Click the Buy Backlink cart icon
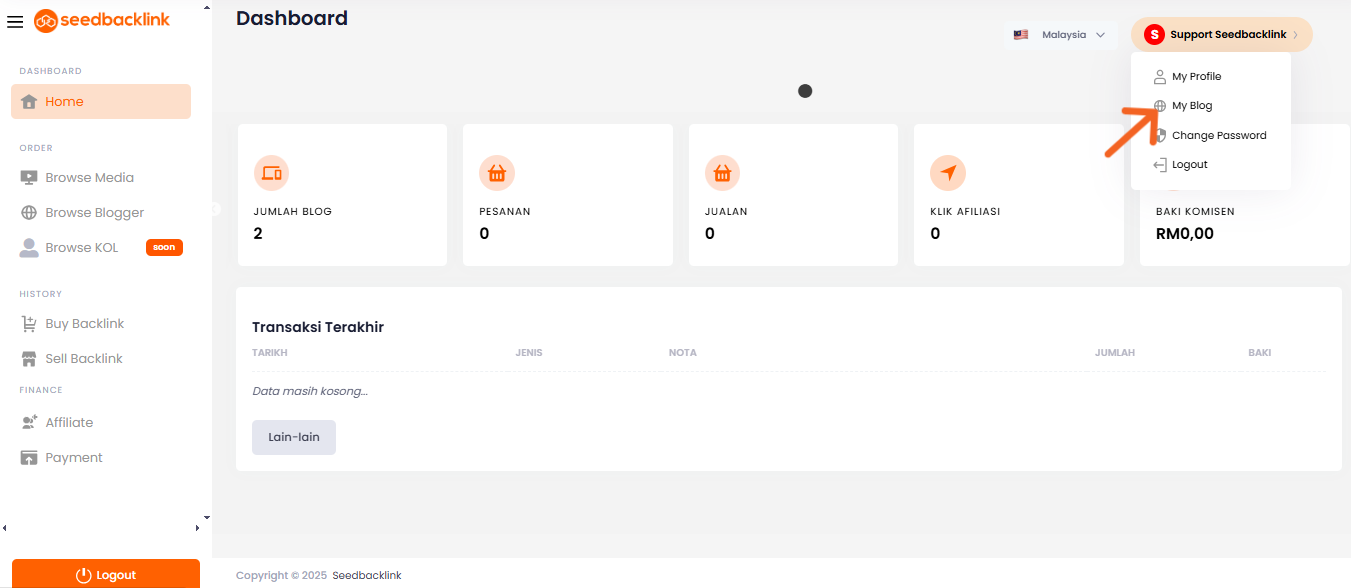The height and width of the screenshot is (588, 1351). 29,324
